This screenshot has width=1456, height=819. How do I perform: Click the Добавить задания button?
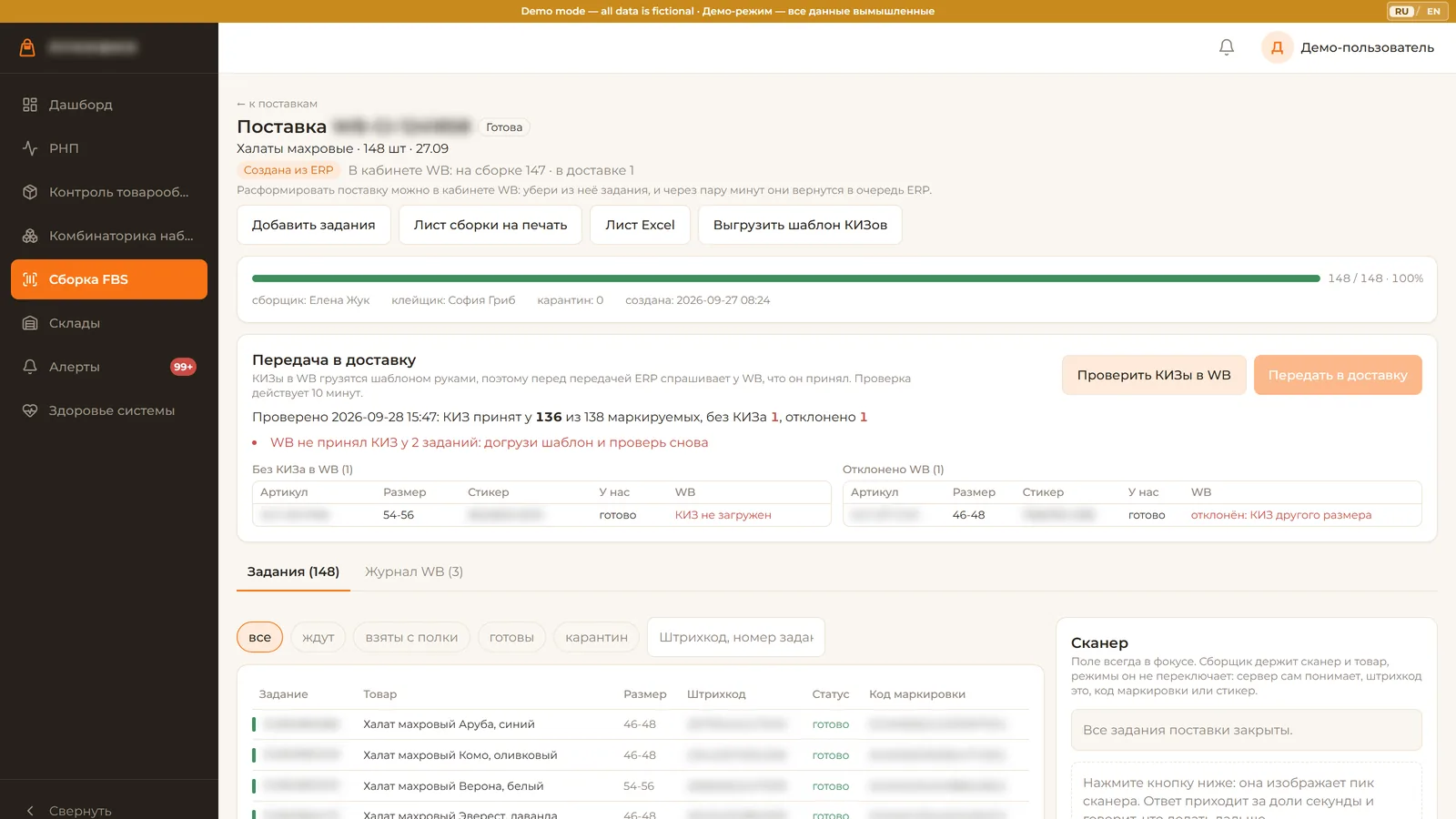point(314,225)
